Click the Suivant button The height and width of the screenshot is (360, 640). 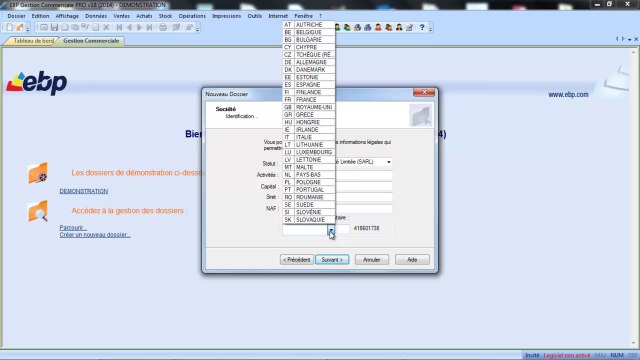point(332,260)
